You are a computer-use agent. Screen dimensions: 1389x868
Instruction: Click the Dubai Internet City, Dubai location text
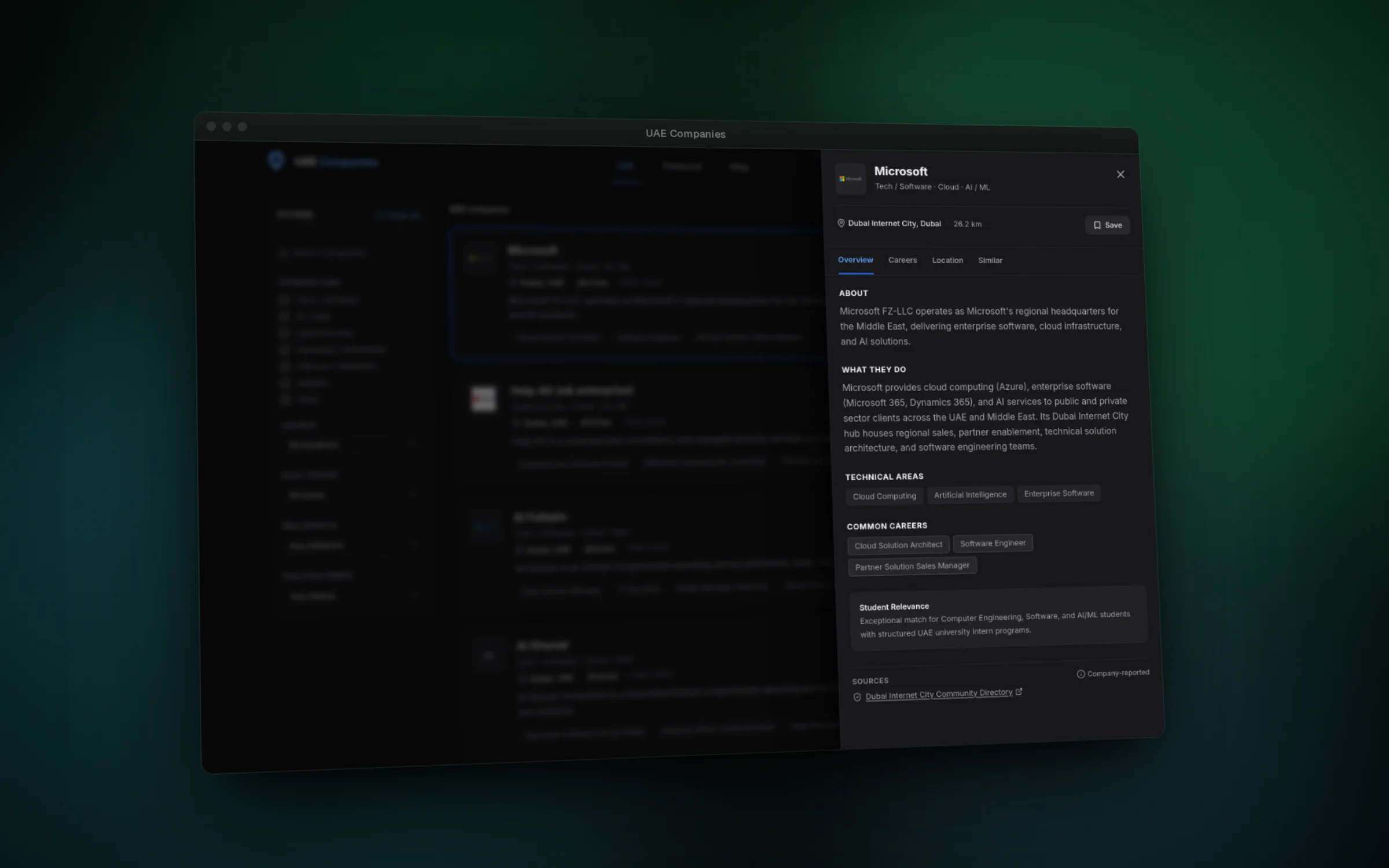click(x=894, y=223)
